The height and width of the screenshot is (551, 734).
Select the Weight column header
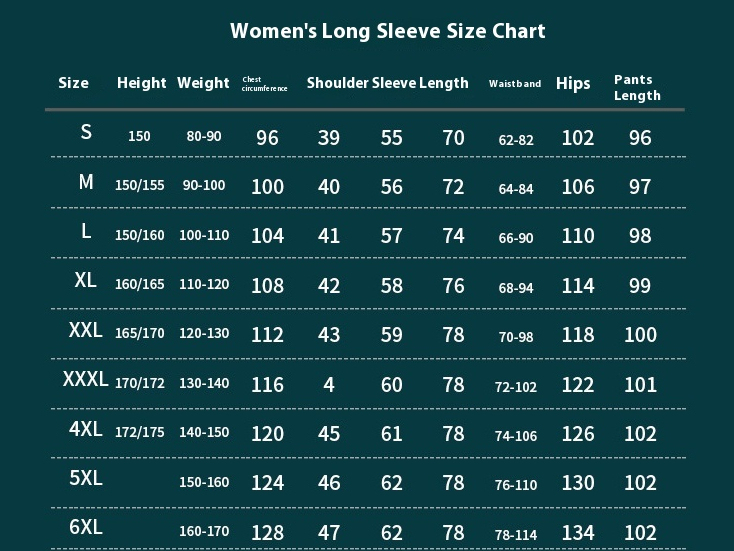[203, 83]
